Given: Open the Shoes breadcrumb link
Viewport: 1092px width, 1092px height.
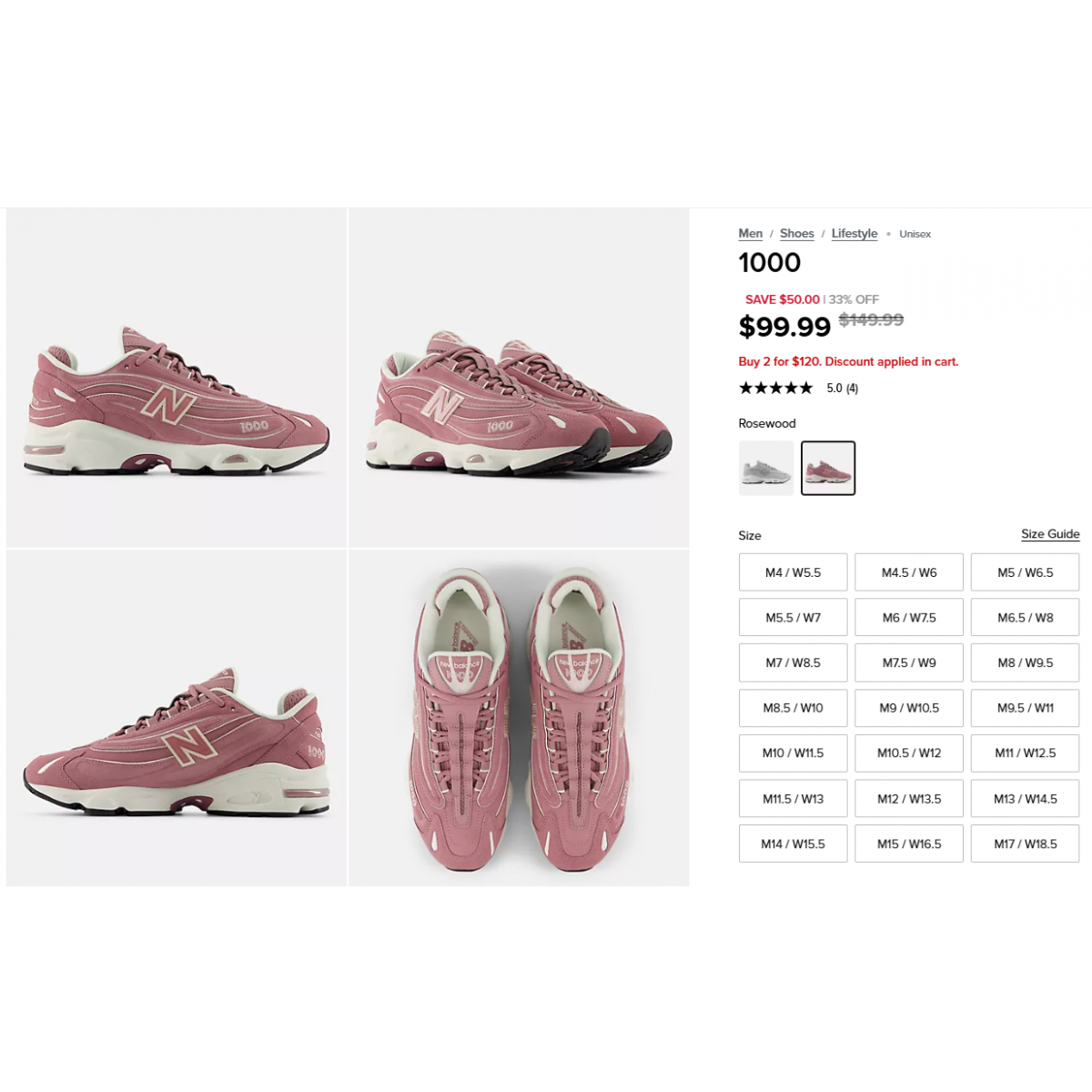Looking at the screenshot, I should tap(797, 234).
